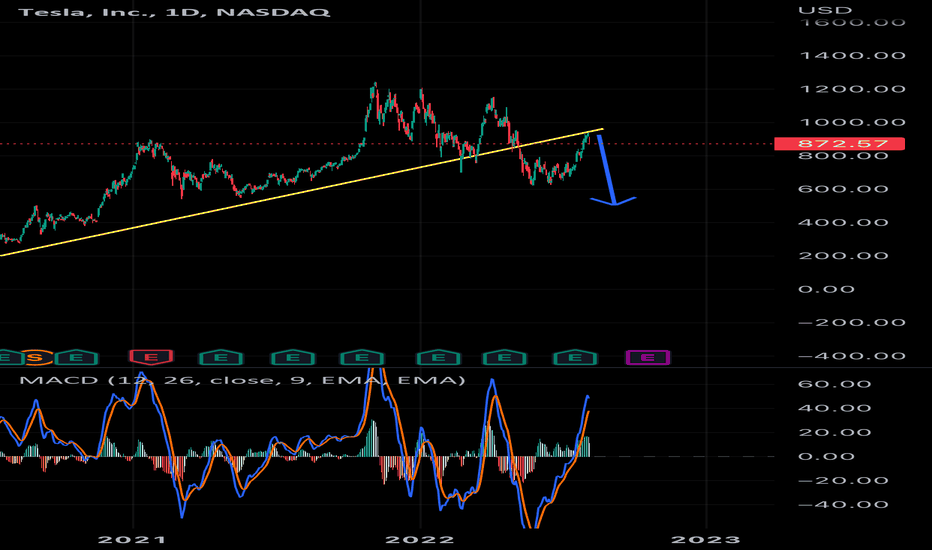The width and height of the screenshot is (932, 550).
Task: Click the 1000.00 price axis label
Action: 852,122
